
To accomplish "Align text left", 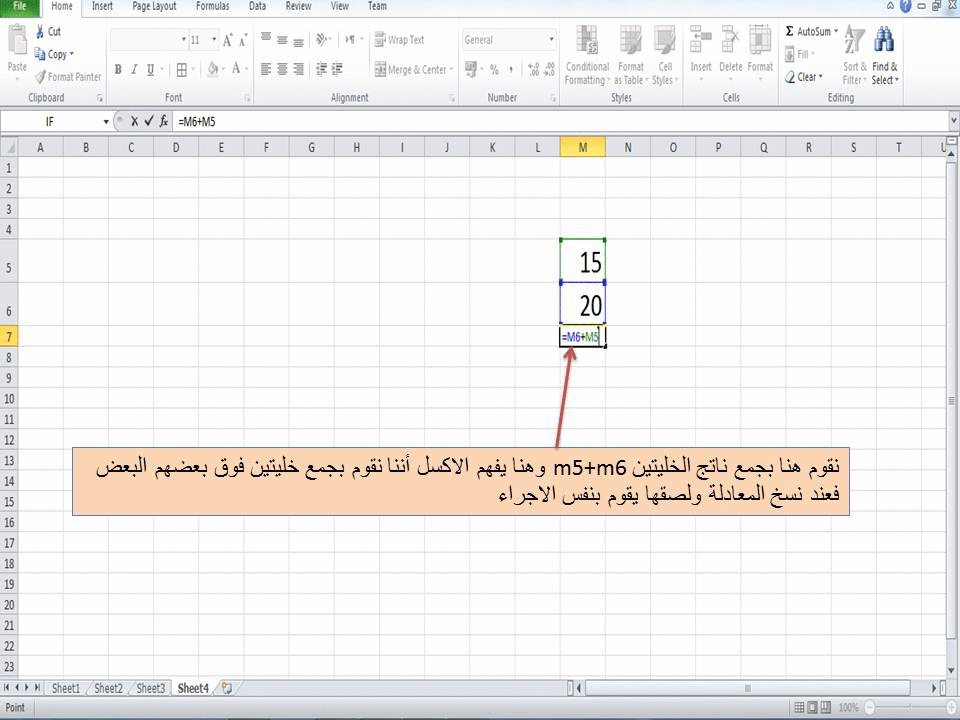I will 266,69.
